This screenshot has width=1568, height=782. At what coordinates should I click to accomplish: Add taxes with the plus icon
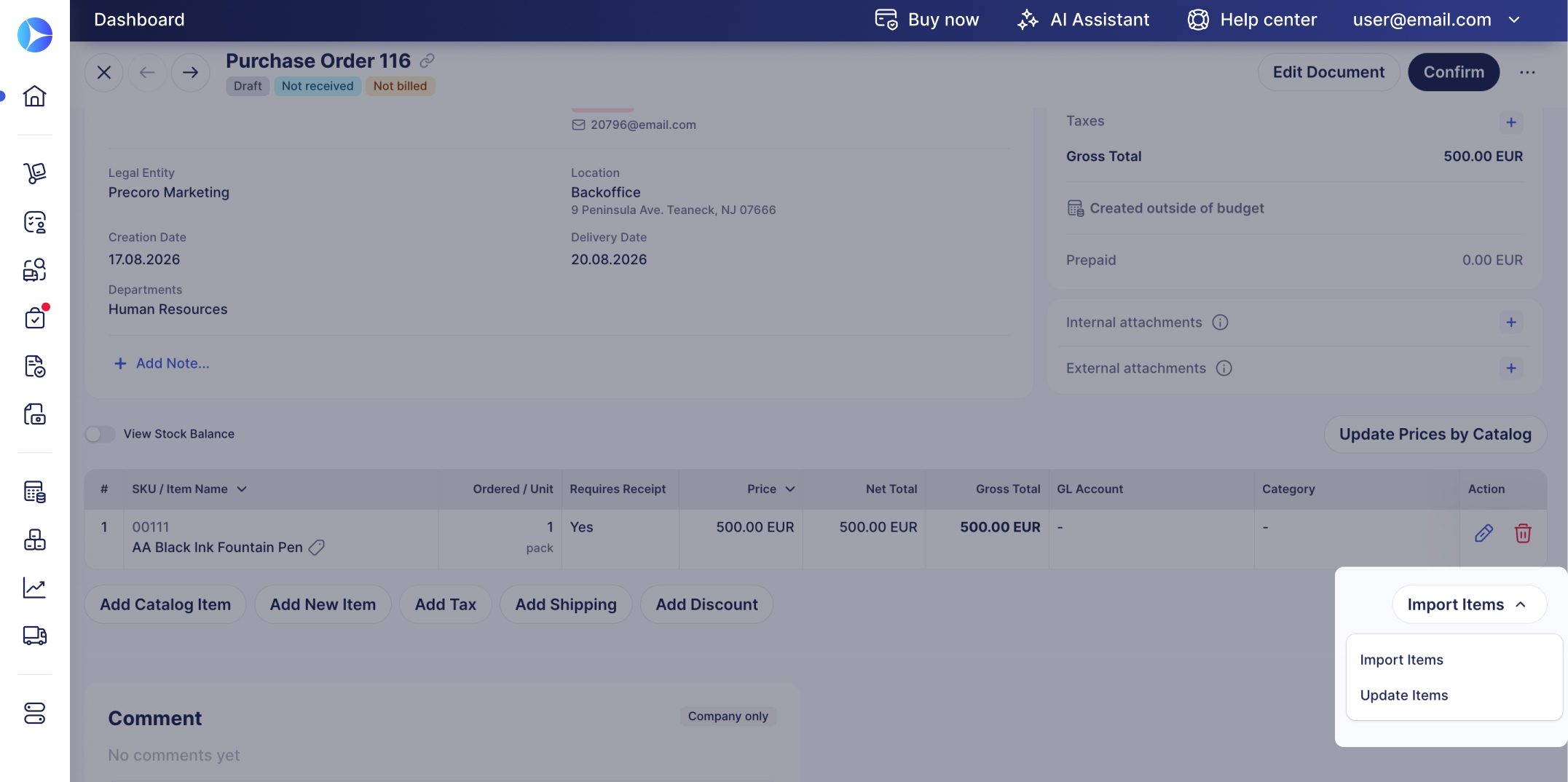tap(1511, 122)
